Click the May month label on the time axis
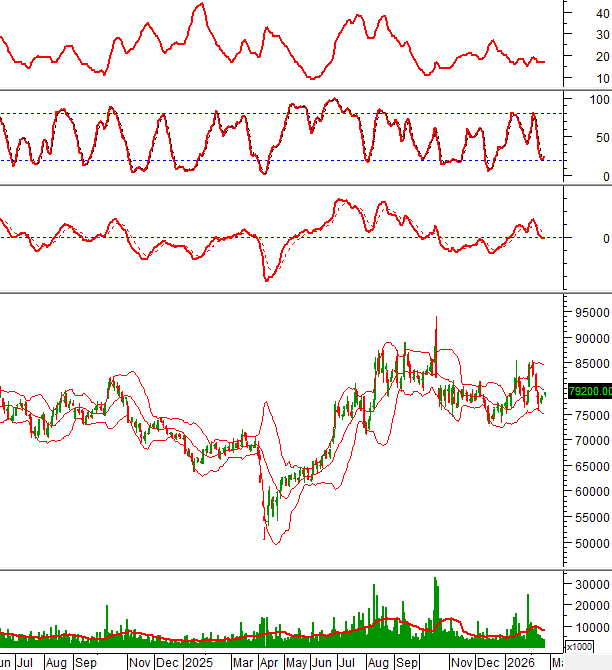Screen dimensions: 612x670 pyautogui.click(x=297, y=662)
